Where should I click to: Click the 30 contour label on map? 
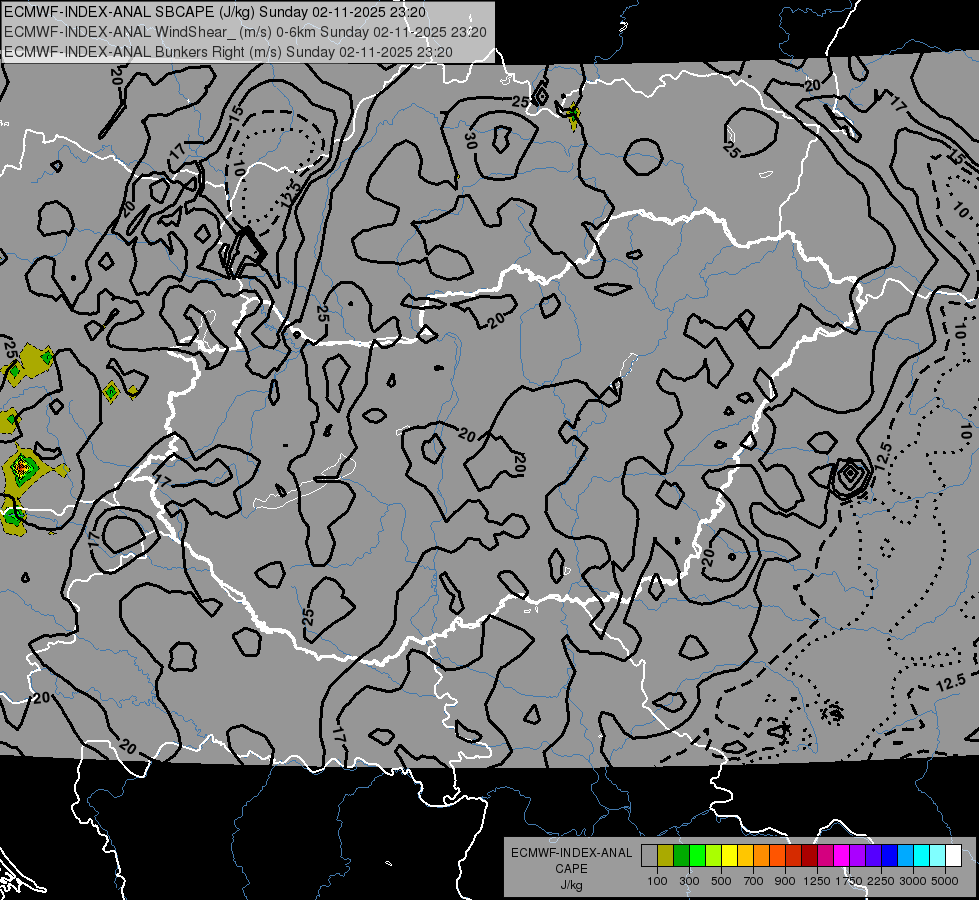click(470, 142)
